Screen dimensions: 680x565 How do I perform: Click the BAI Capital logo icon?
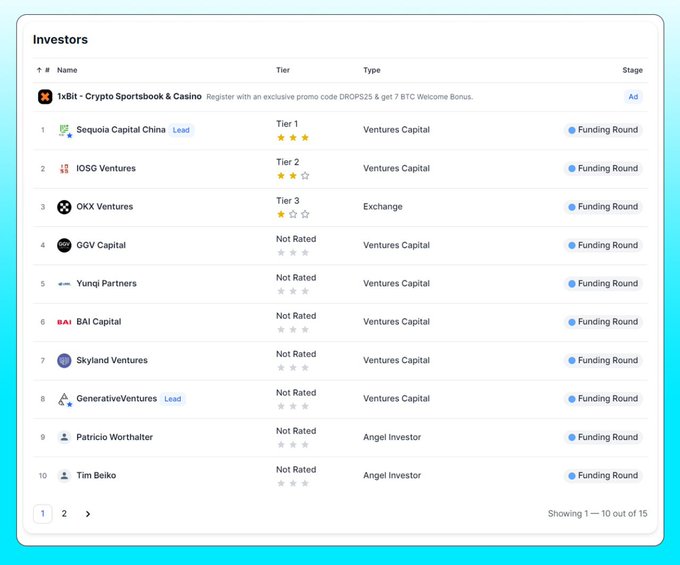click(x=64, y=322)
